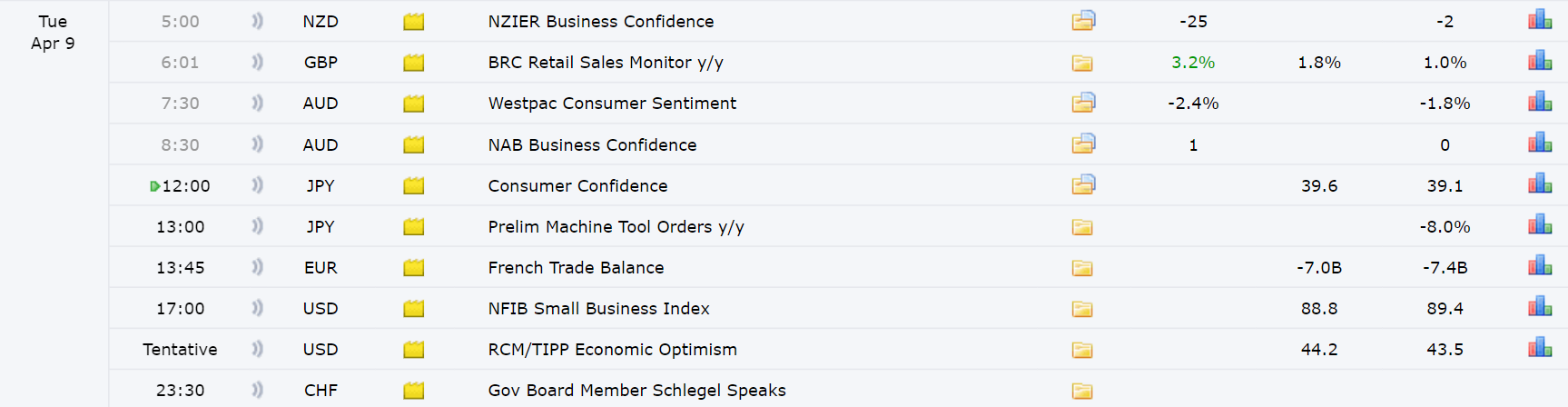Click yellow impact icon for RCM/TIPP Economic Optimism
This screenshot has height=407, width=1568.
pos(414,350)
